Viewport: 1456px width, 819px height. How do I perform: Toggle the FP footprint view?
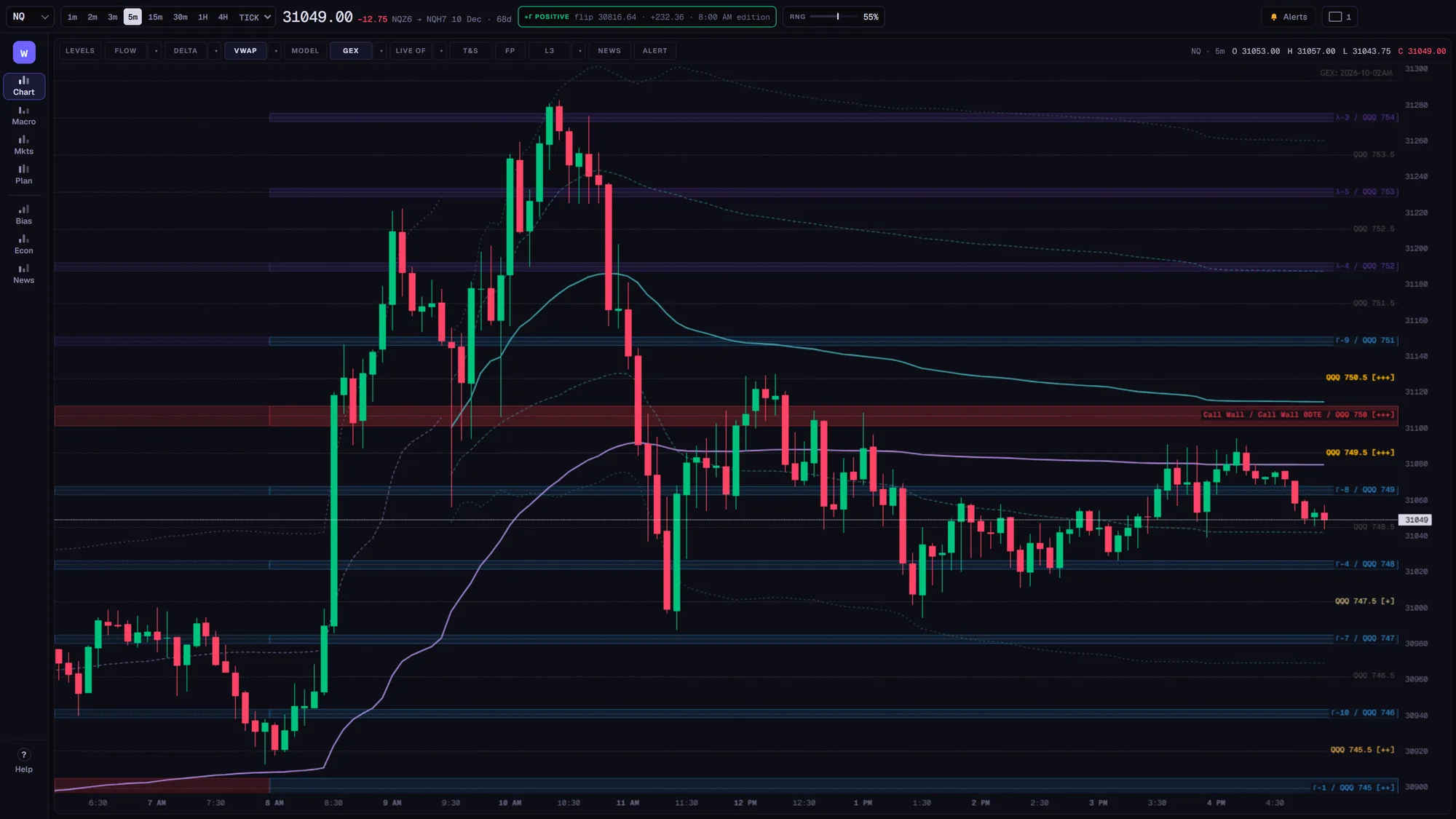pos(510,51)
